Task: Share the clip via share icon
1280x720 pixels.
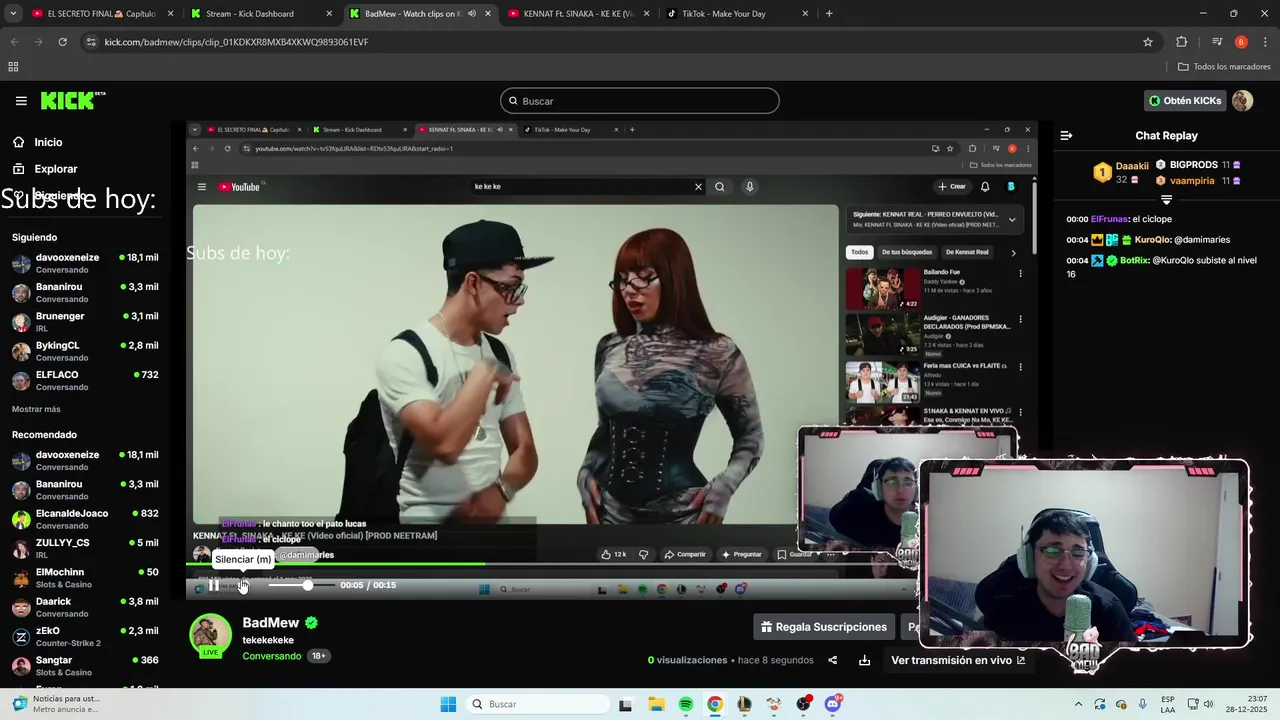Action: click(833, 660)
